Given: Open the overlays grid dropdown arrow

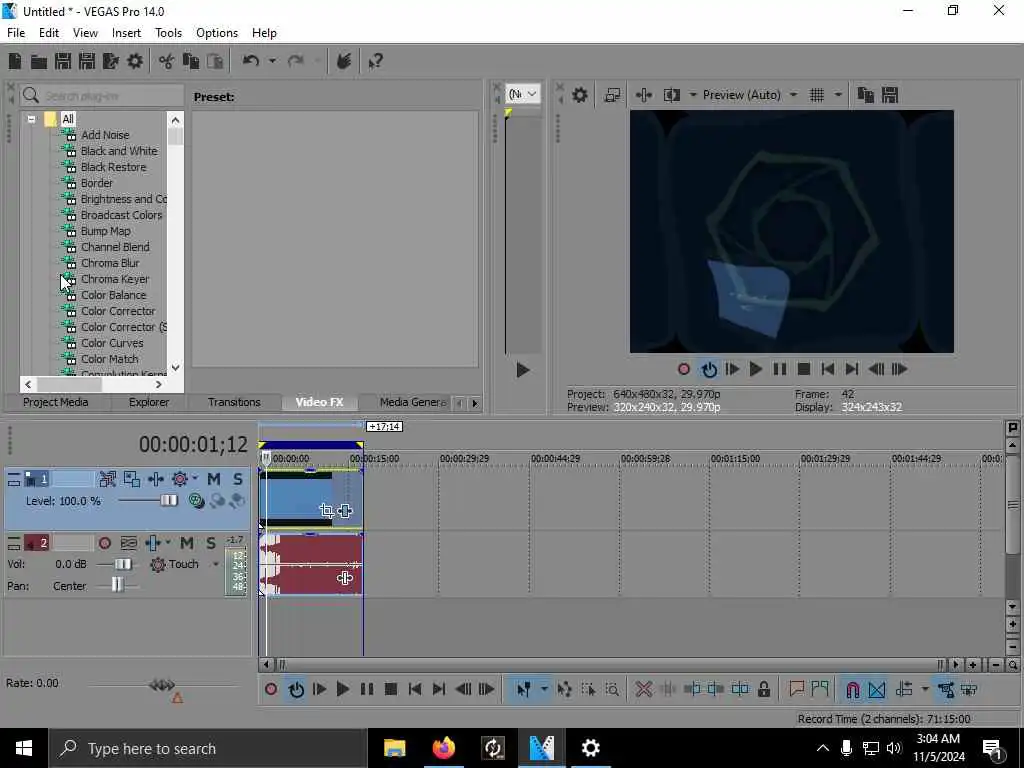Looking at the screenshot, I should coord(838,95).
